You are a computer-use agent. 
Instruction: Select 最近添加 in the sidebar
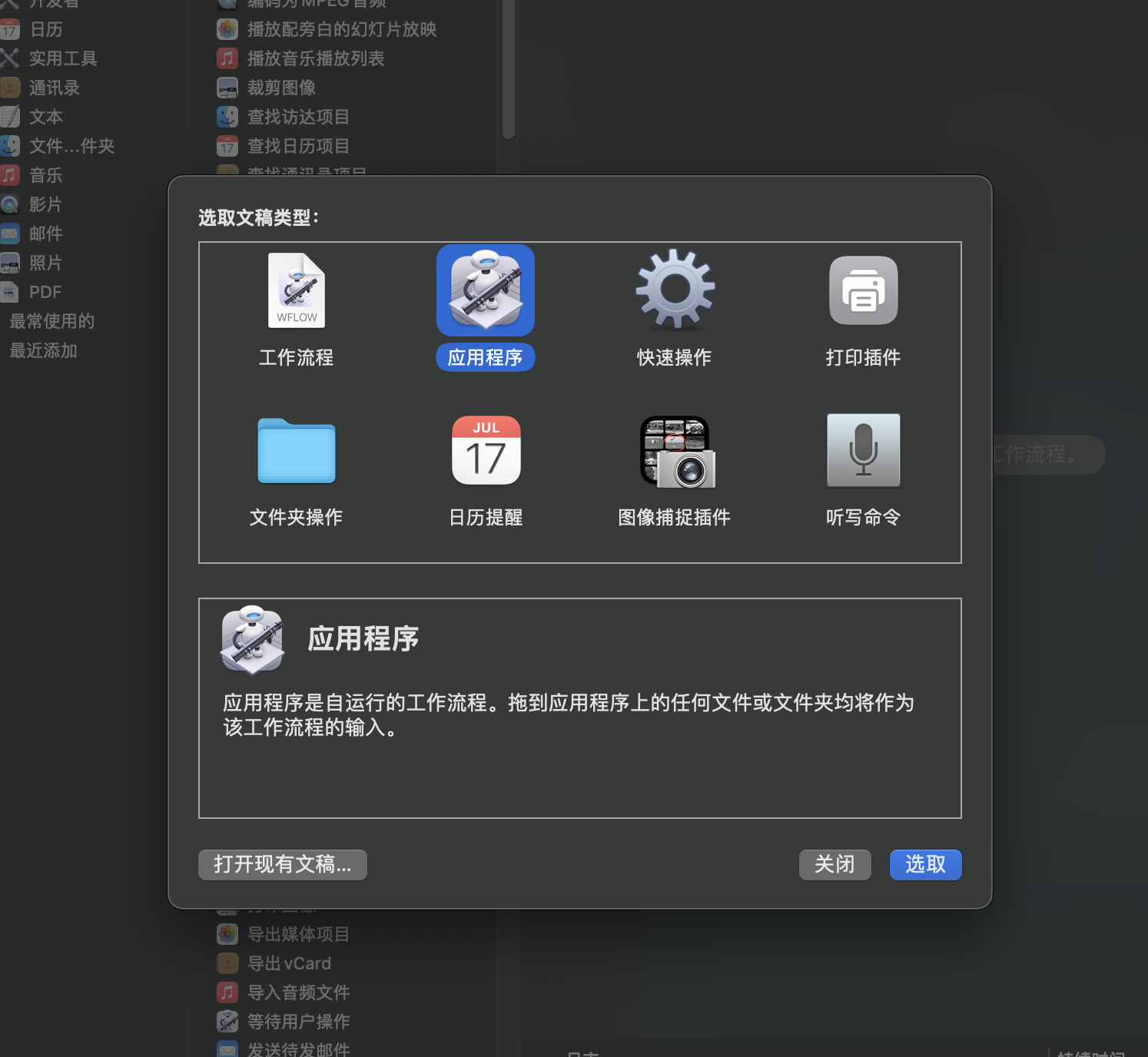point(43,351)
